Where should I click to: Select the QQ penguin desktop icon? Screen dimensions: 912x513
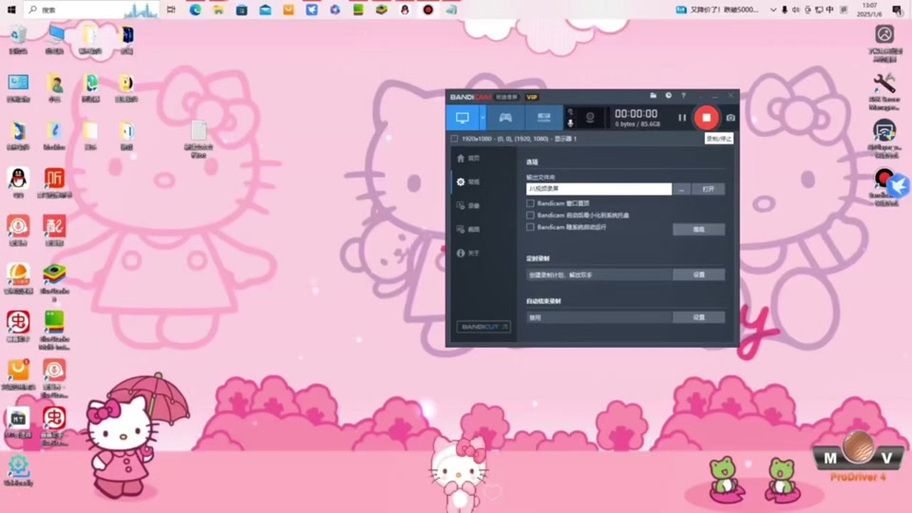click(18, 182)
